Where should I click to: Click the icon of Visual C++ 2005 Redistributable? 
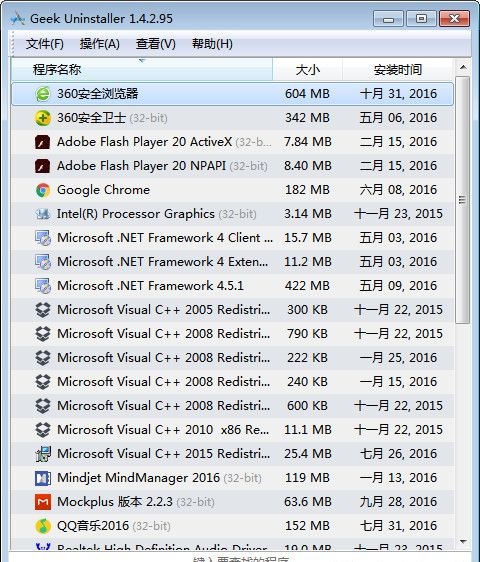point(43,310)
